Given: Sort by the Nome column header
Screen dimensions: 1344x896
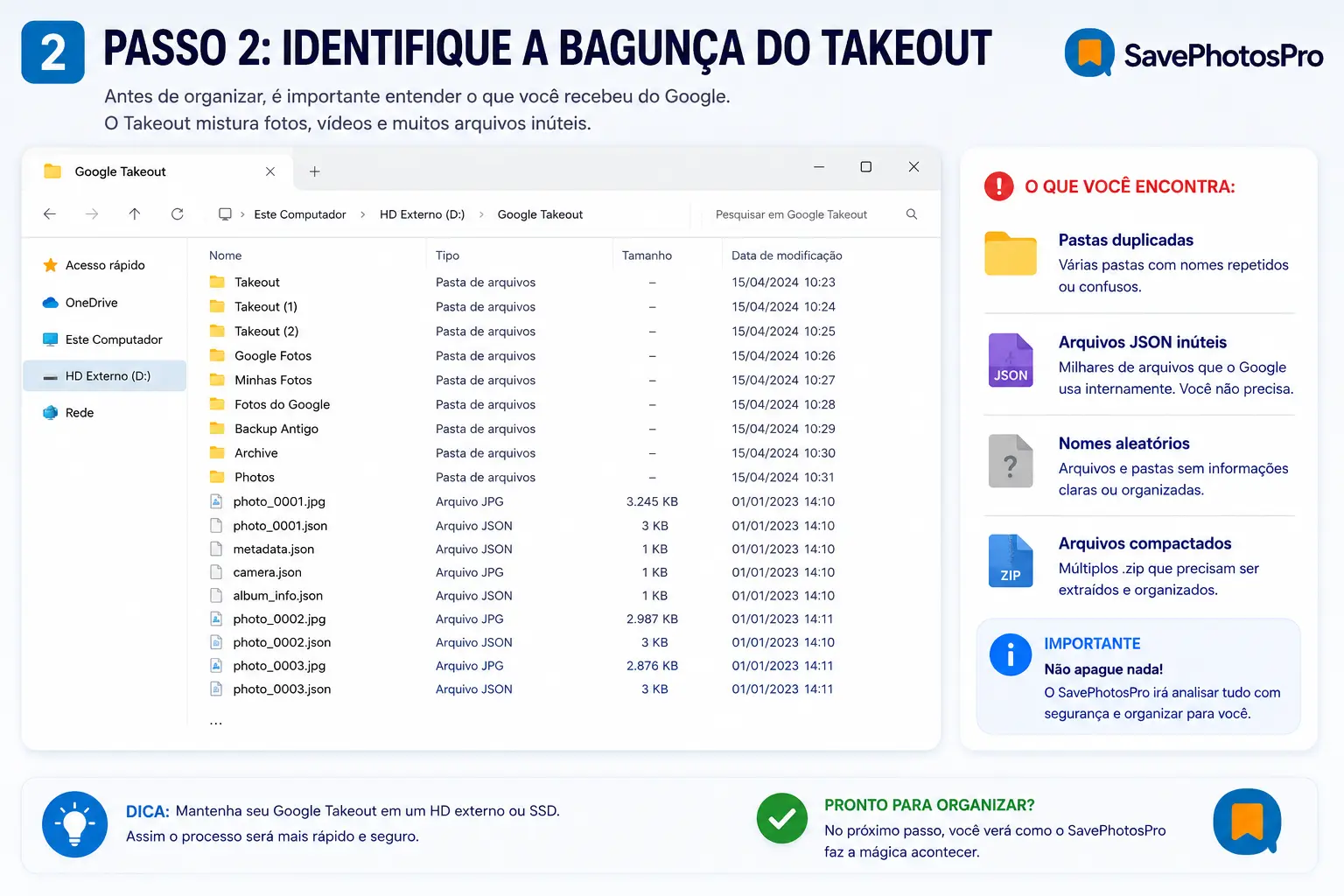Looking at the screenshot, I should [x=225, y=255].
